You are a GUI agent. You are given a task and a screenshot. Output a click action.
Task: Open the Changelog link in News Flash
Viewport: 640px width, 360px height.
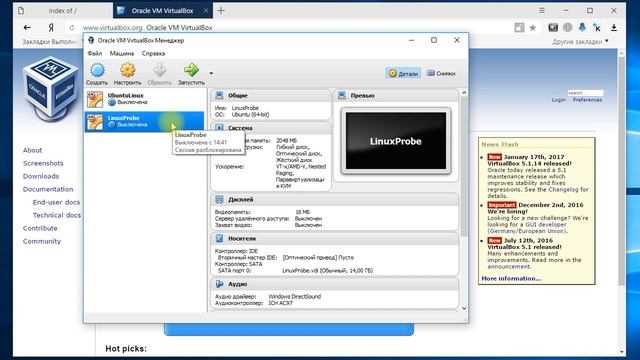[x=563, y=190]
